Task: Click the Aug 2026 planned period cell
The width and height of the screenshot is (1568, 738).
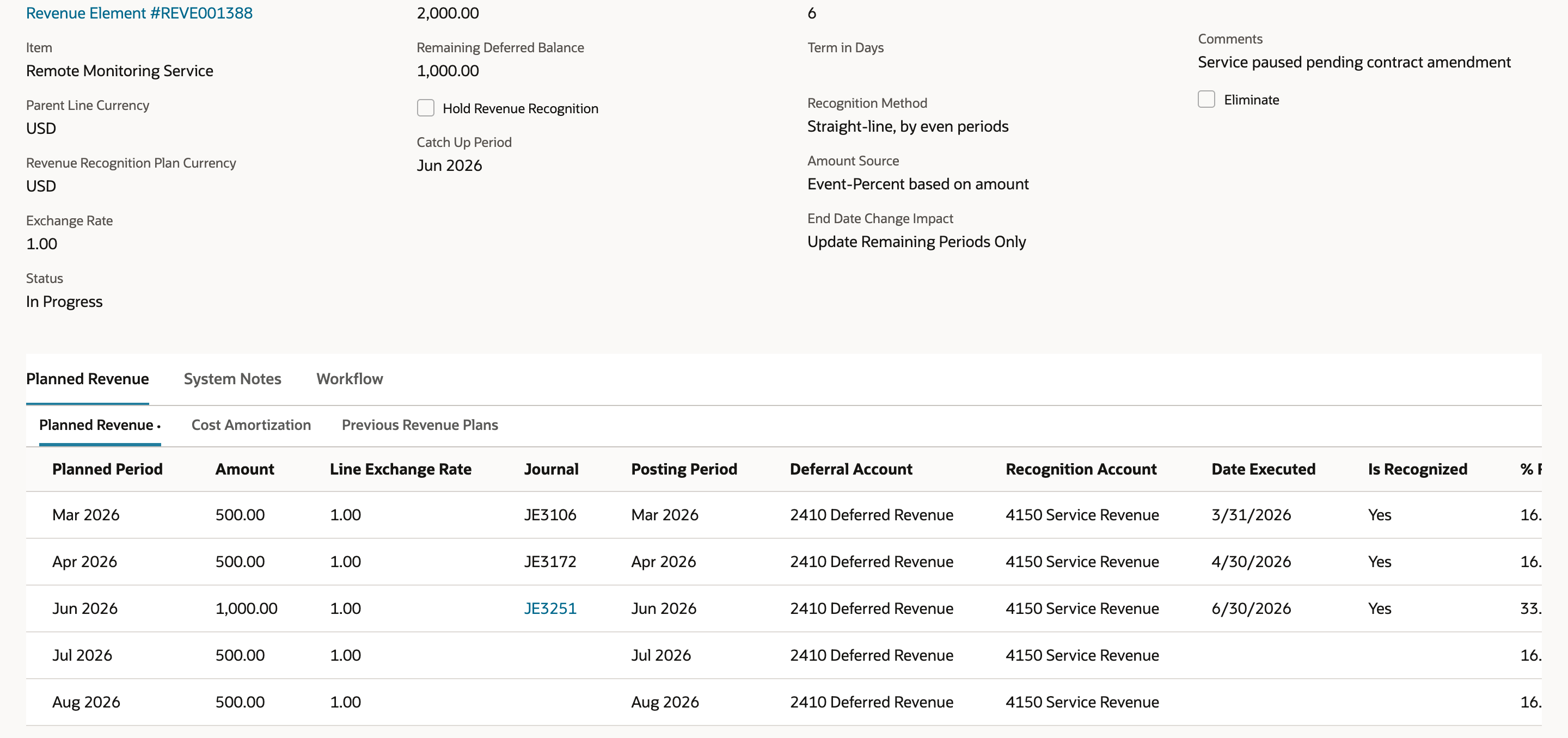Action: [86, 702]
